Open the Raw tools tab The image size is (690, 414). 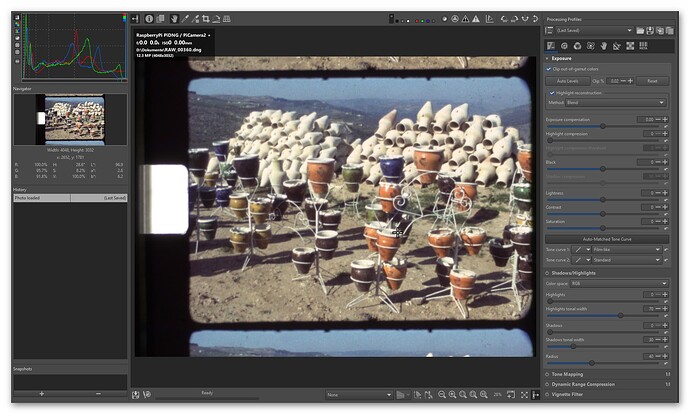tap(630, 46)
